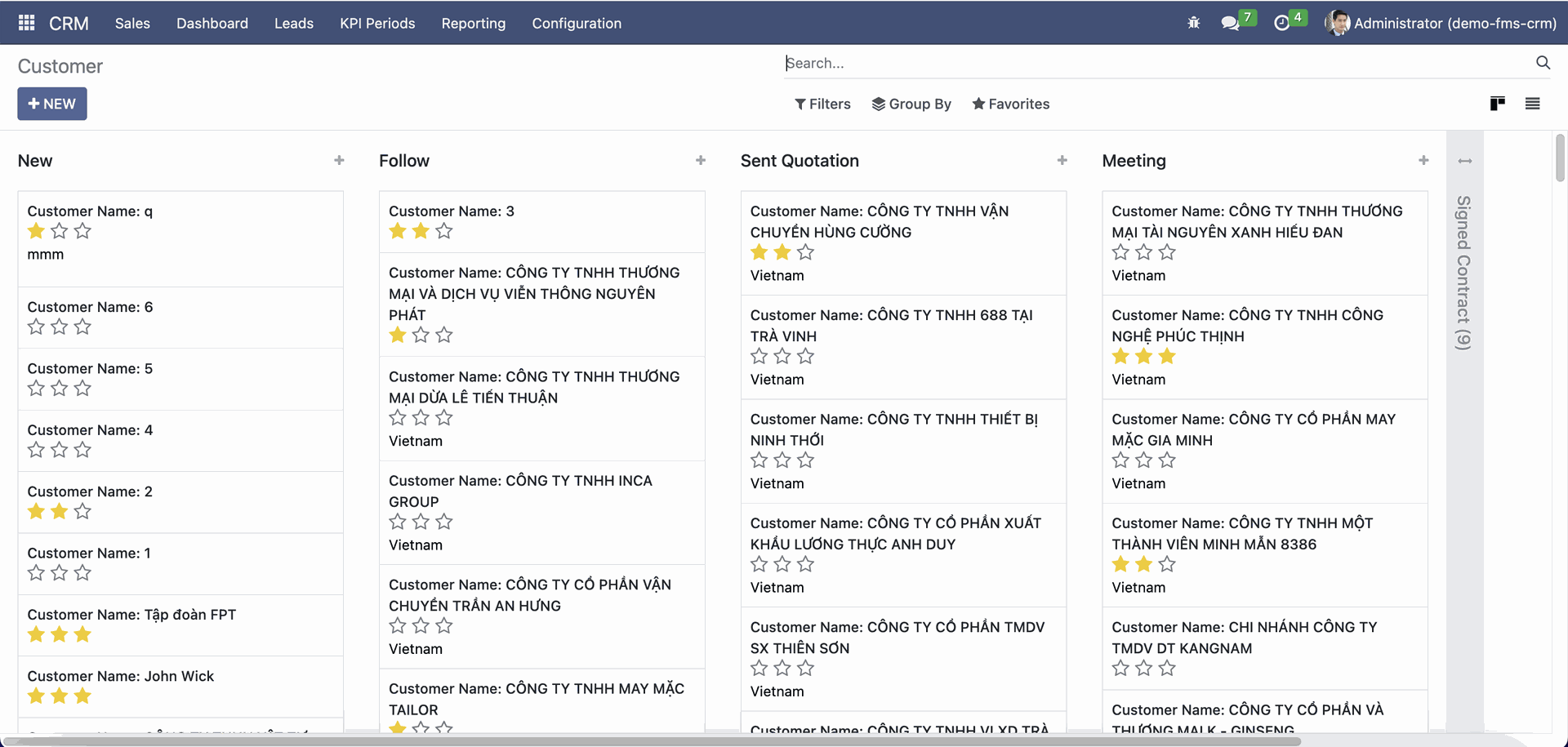Switch to the kanban view icon

point(1497,104)
